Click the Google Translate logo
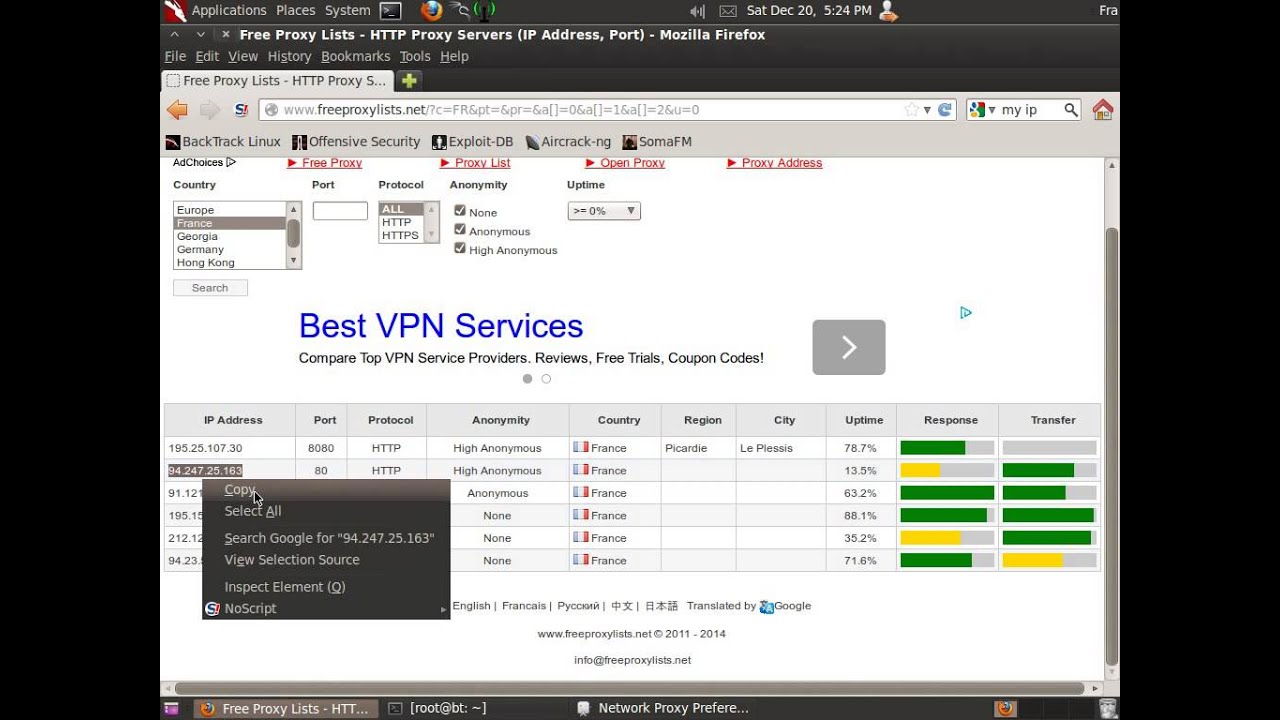1280x720 pixels. pos(767,606)
